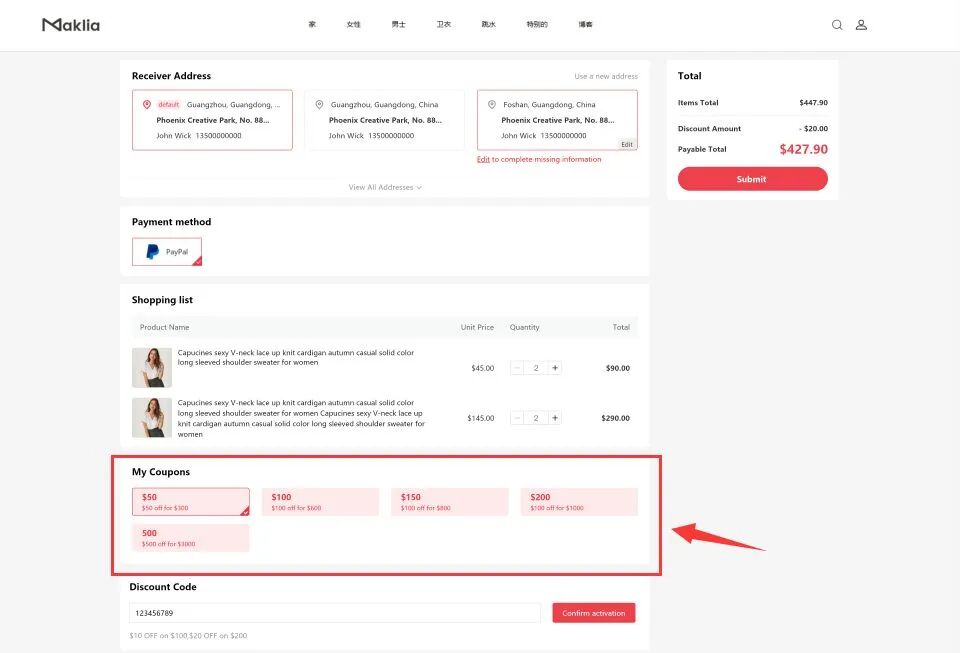Open first product name link at $45.00
The width and height of the screenshot is (960, 653).
pyautogui.click(x=296, y=357)
